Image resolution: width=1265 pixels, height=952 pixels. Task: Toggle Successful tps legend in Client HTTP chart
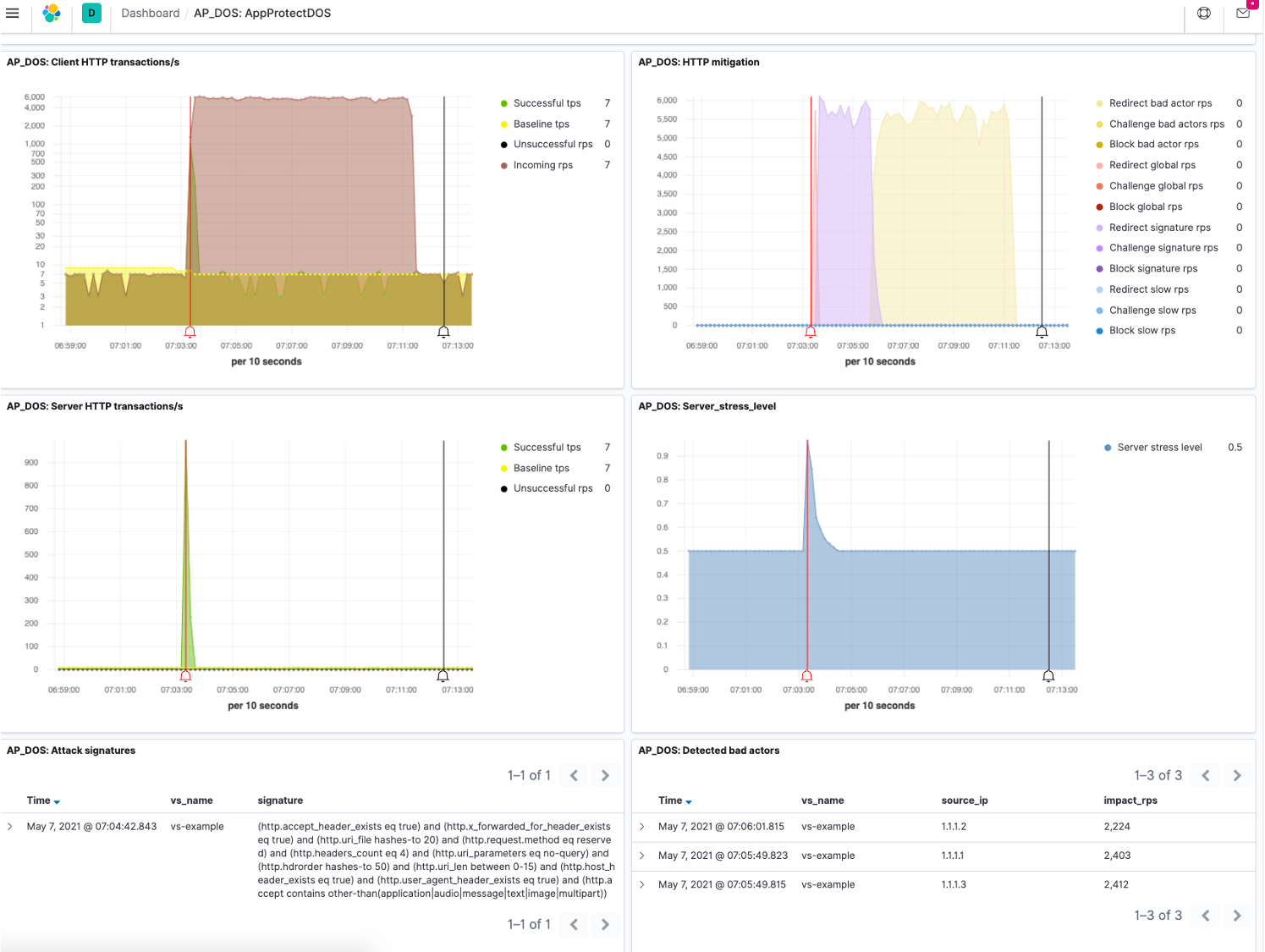[x=547, y=103]
